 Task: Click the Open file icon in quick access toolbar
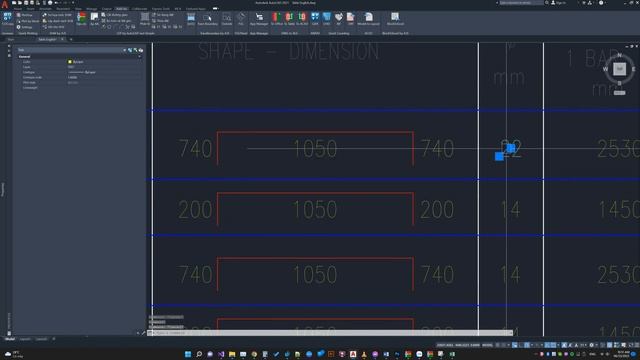(20, 3)
